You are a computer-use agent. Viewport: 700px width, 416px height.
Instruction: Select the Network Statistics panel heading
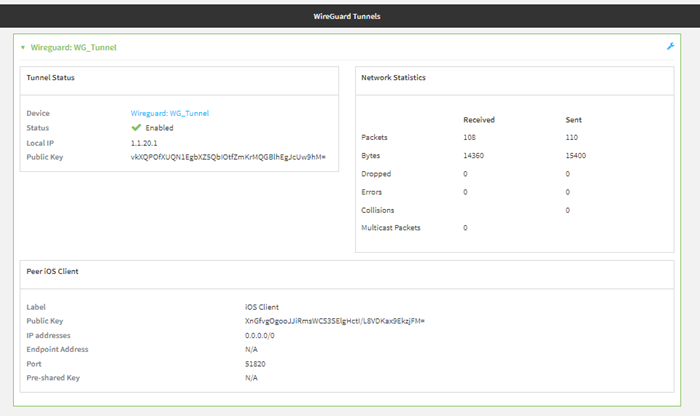[393, 78]
